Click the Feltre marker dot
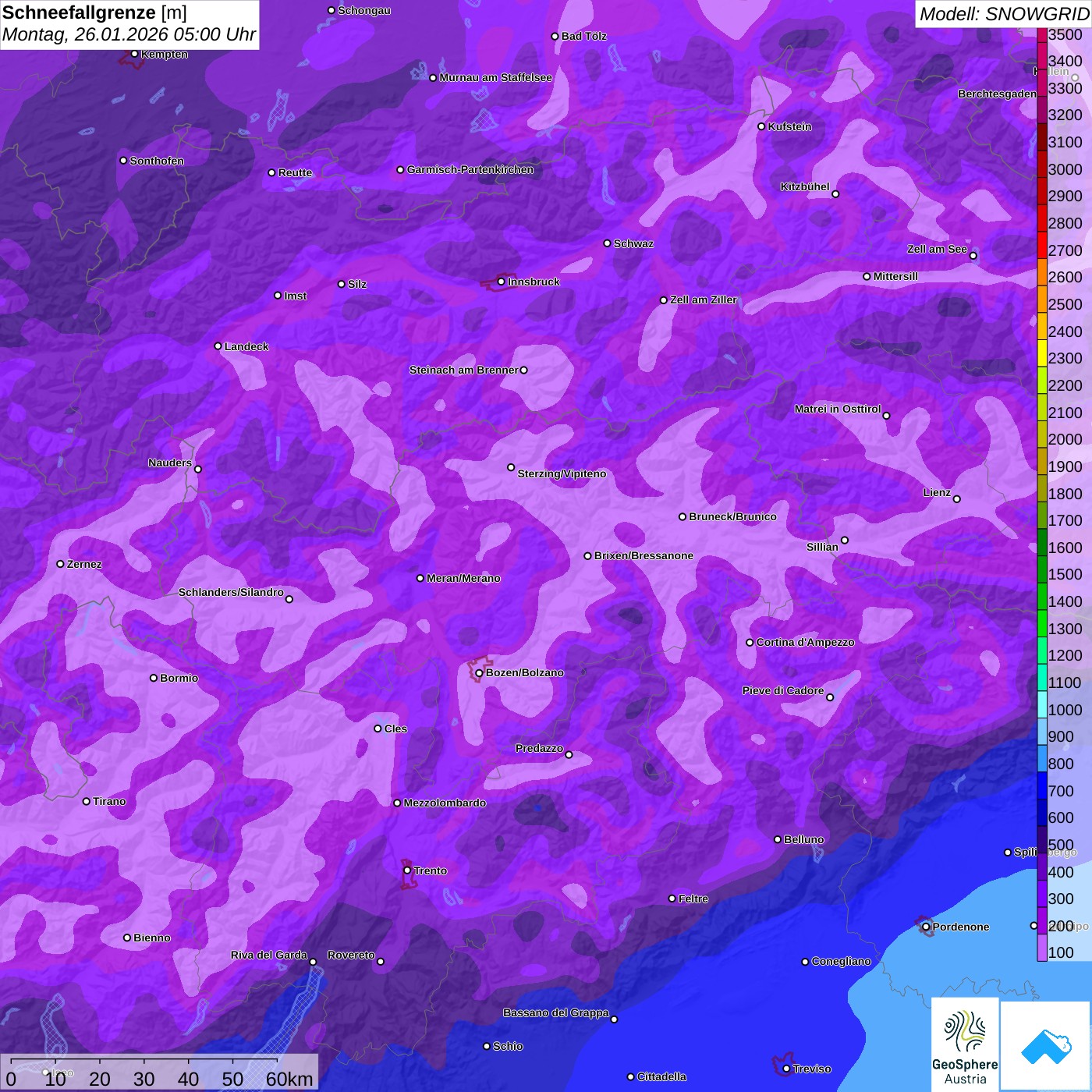The image size is (1092, 1092). tap(672, 899)
